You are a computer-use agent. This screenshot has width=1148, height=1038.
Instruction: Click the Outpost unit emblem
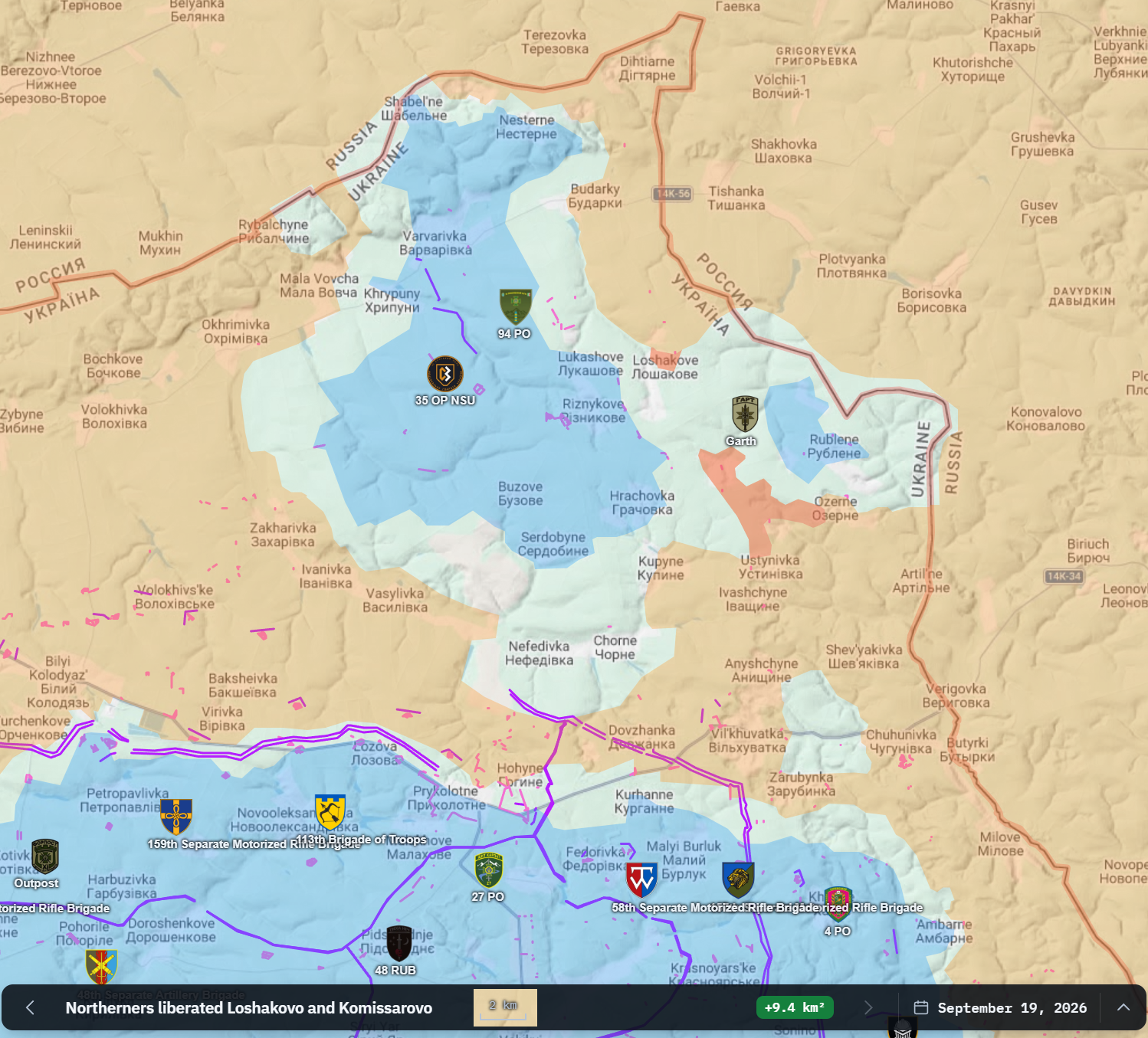(x=45, y=856)
